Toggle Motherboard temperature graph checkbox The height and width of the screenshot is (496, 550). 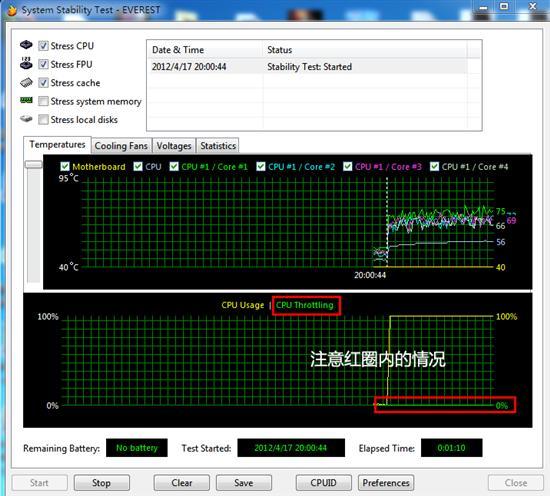pyautogui.click(x=65, y=166)
